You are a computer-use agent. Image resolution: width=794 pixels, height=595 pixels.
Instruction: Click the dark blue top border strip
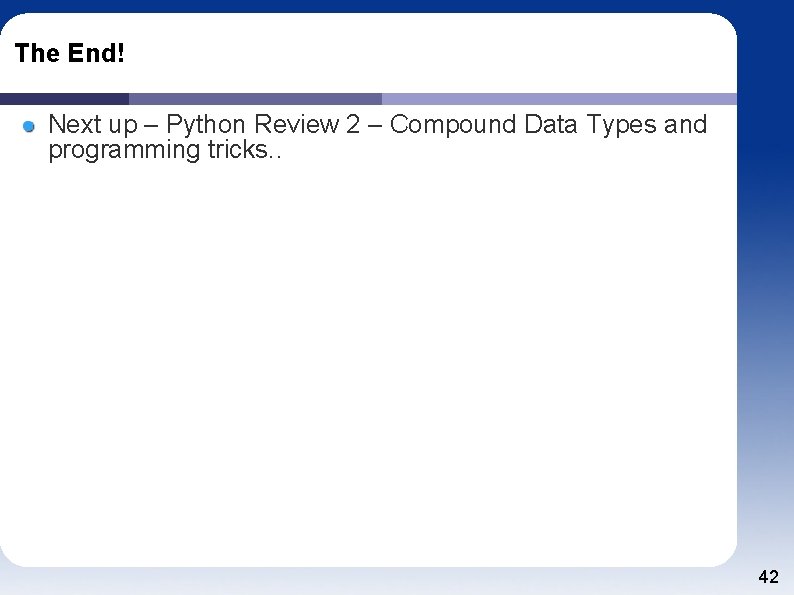(x=400, y=6)
